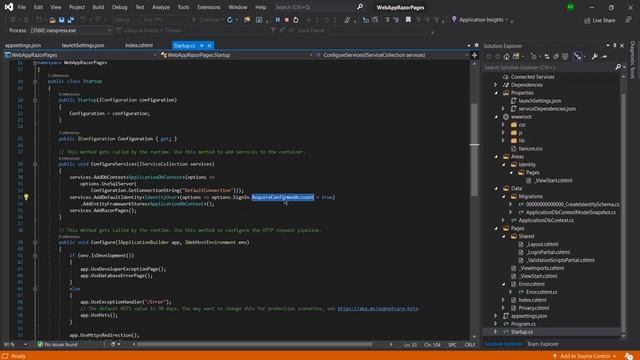The image size is (640, 360).
Task: Click Switch Views icon in Solution Explorer toolbar
Action: pos(516,56)
